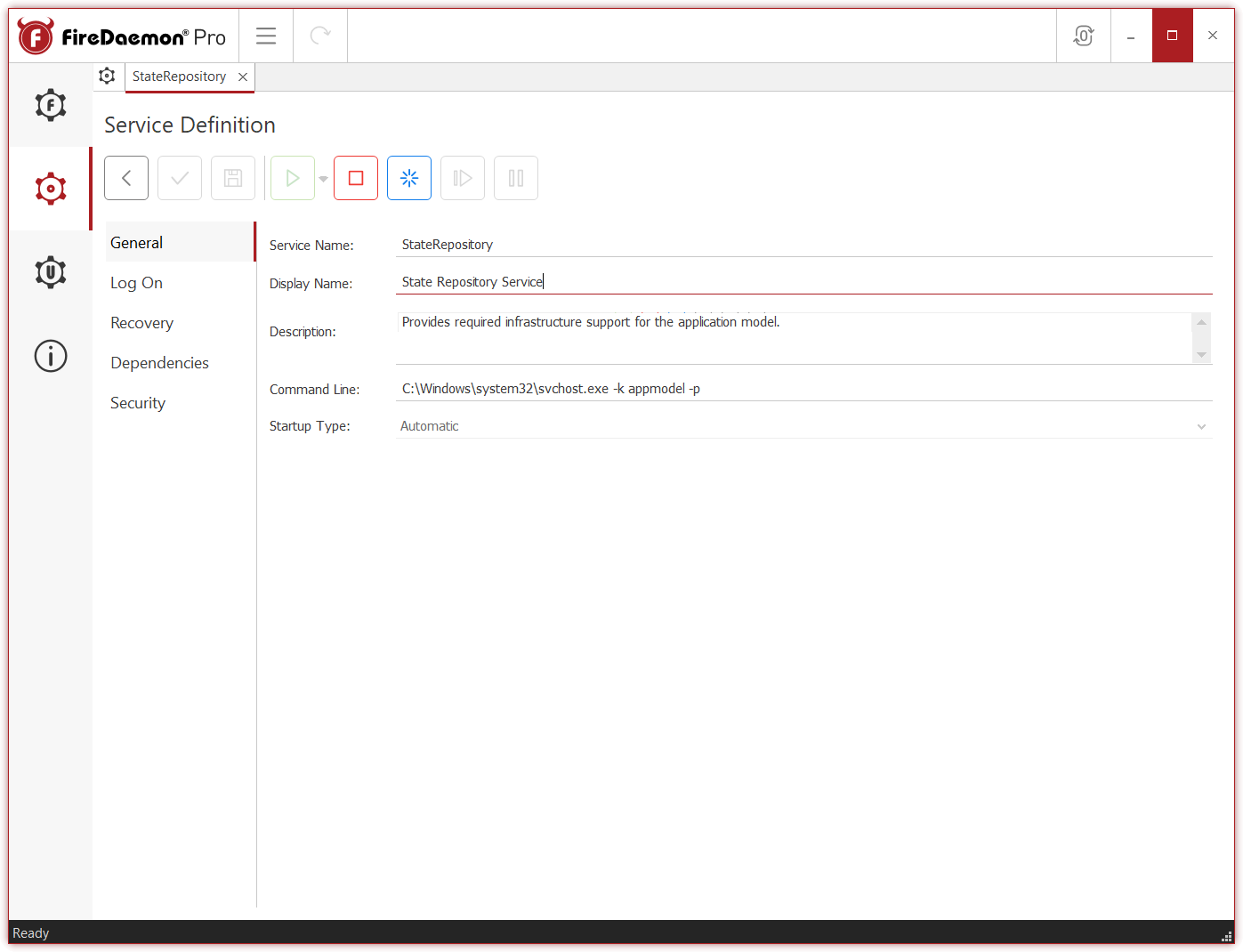Click the refresh icon in the header

319,35
